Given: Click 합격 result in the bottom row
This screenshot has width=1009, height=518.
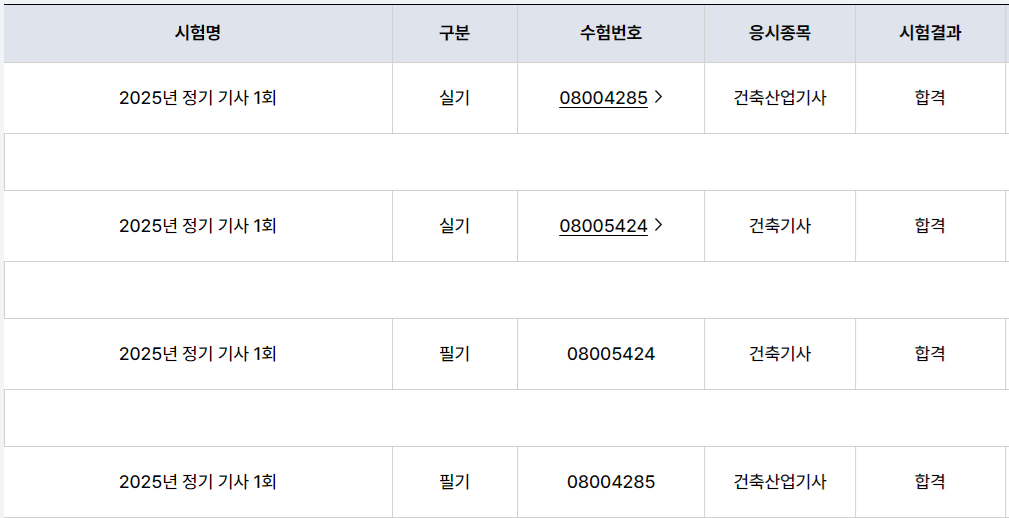Looking at the screenshot, I should pos(930,481).
